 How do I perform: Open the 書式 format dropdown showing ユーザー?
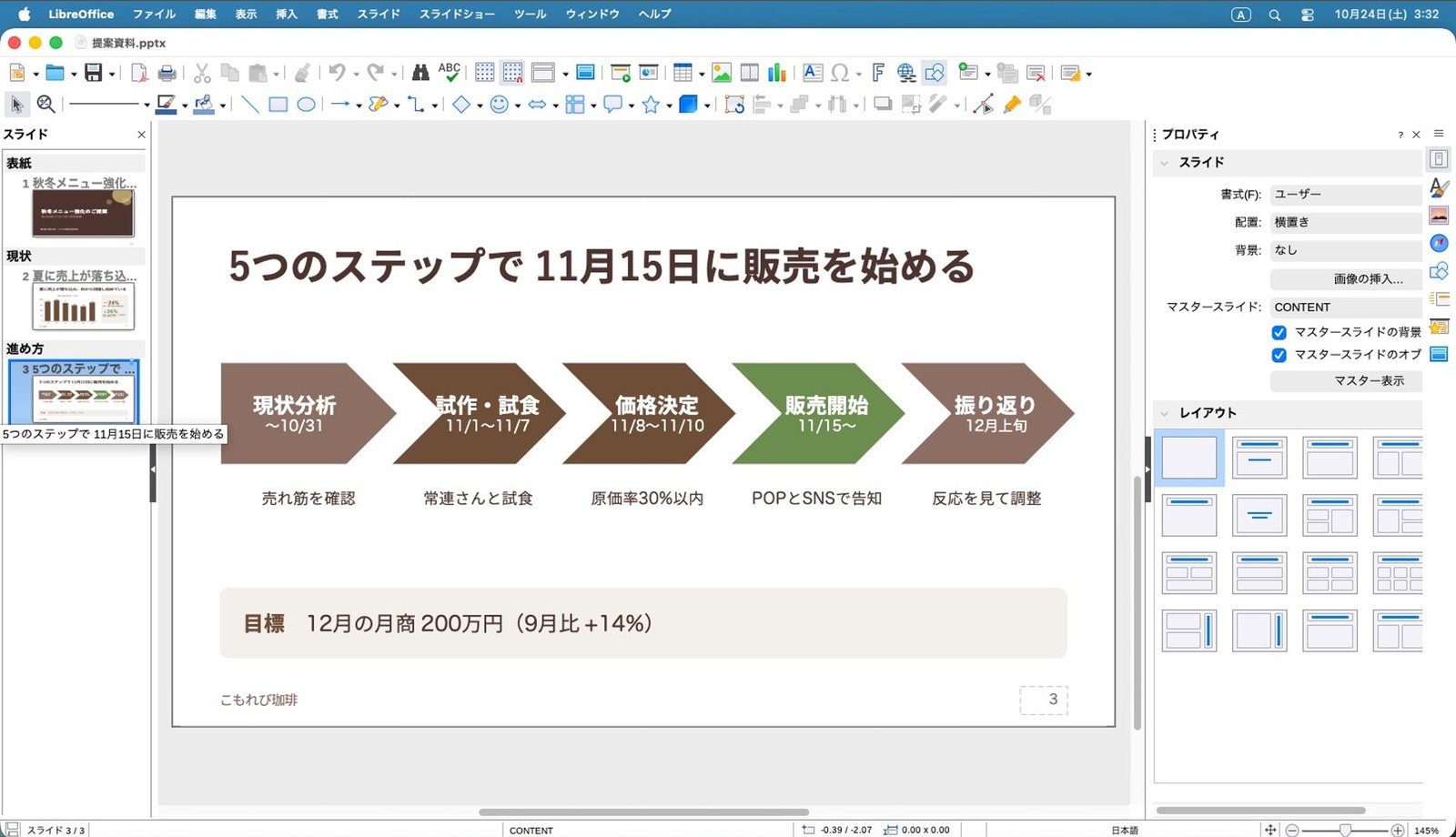pos(1346,195)
